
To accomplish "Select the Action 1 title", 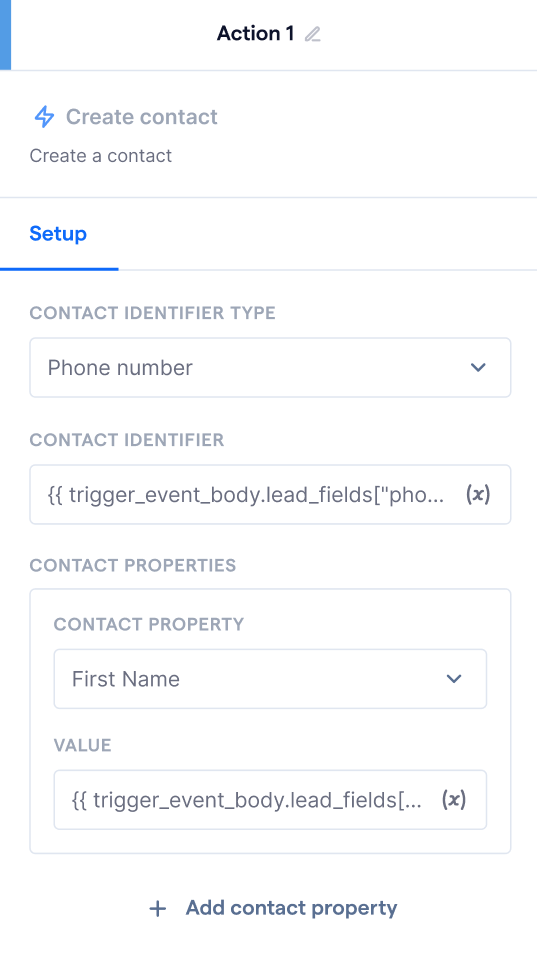I will (x=255, y=33).
